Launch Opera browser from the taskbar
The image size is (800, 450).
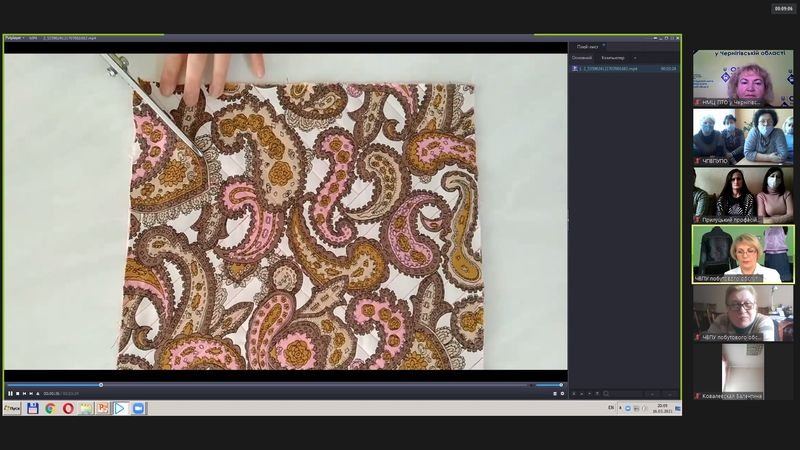coord(67,408)
